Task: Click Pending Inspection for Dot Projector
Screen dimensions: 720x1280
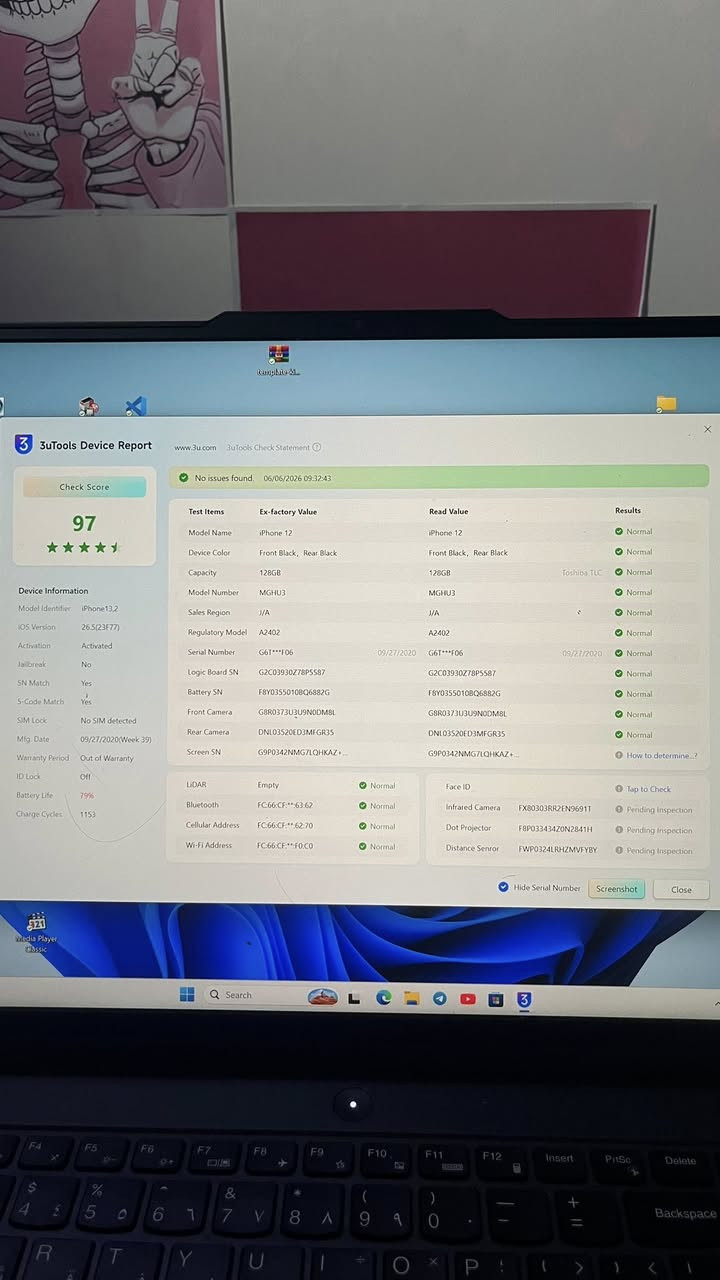Action: point(659,830)
